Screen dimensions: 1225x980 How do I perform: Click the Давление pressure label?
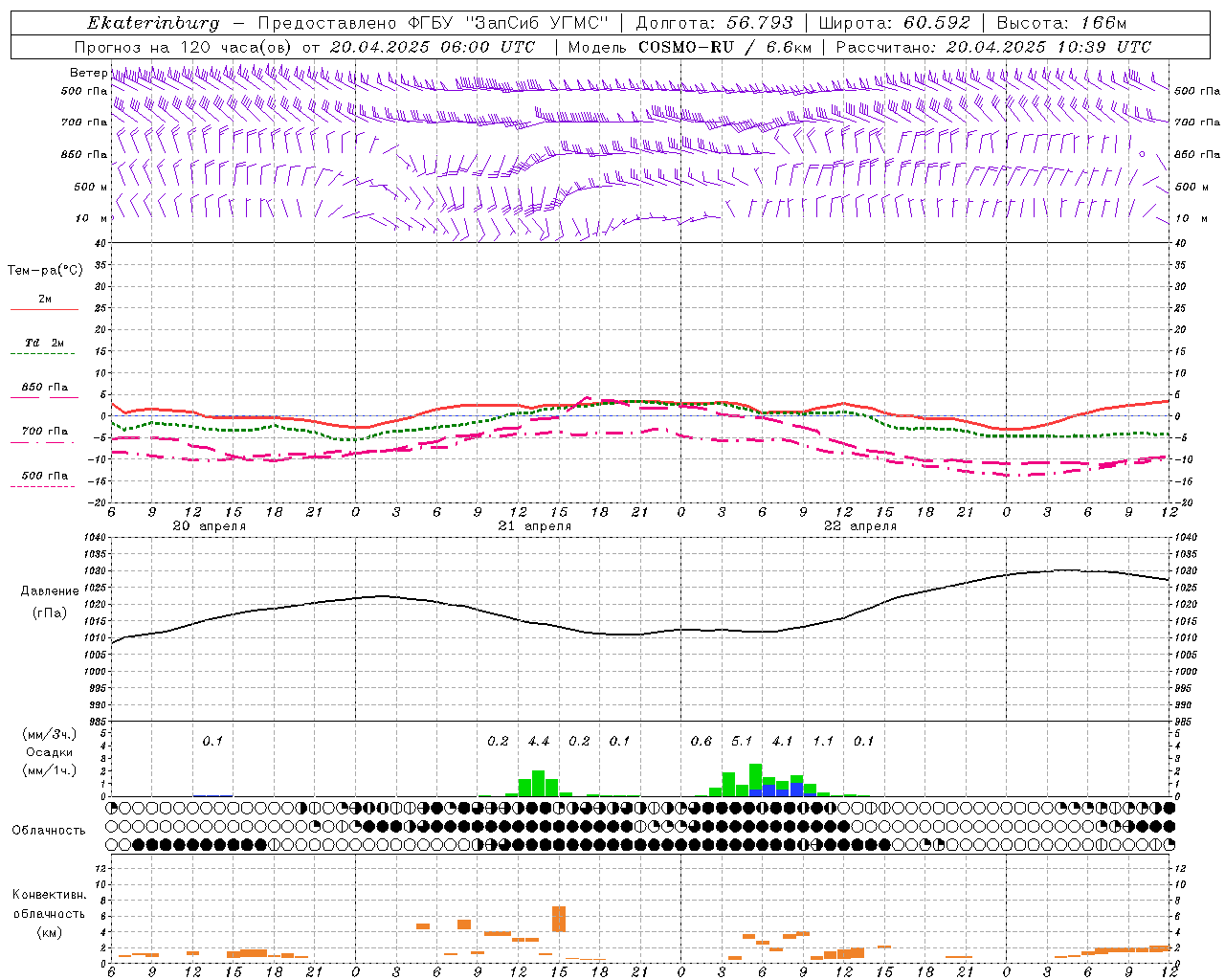click(x=50, y=591)
